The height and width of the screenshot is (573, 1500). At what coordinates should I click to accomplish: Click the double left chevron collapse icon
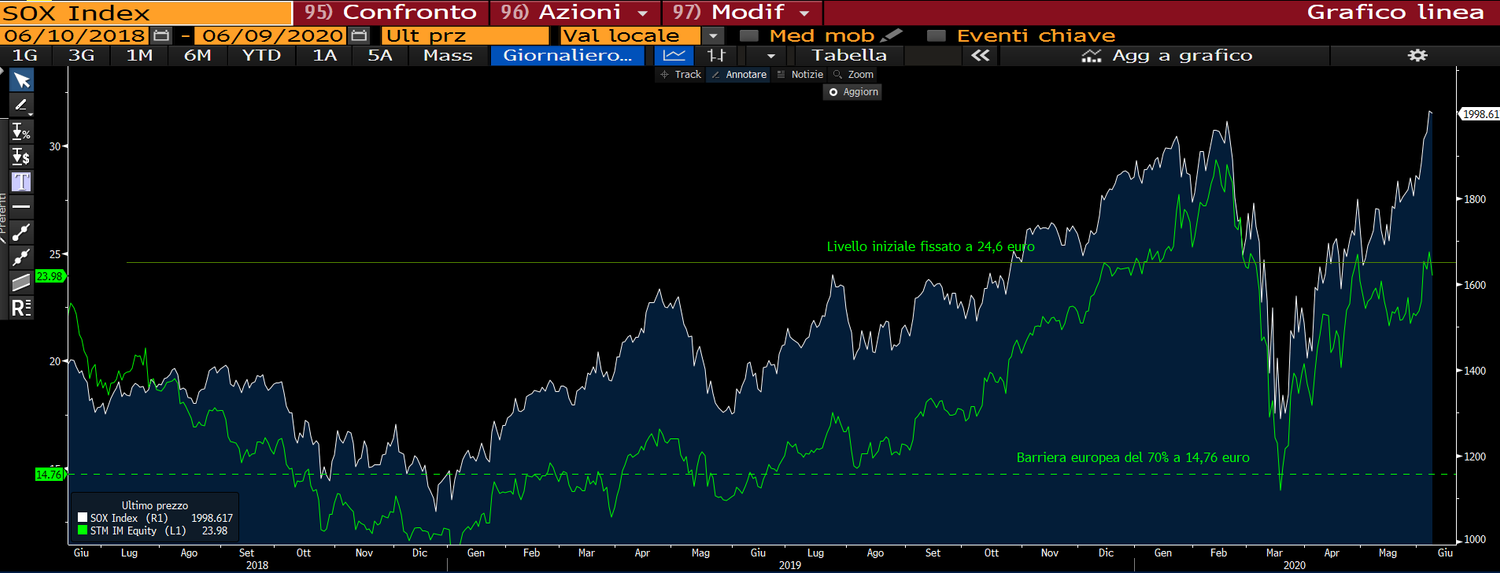(980, 55)
